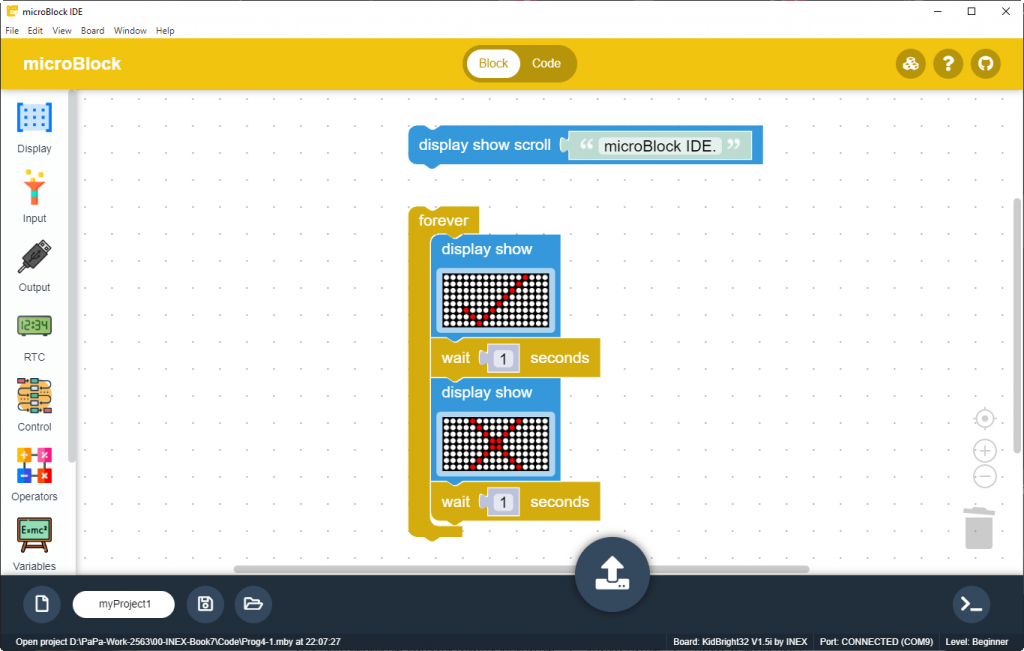Open the Output block category
This screenshot has height=651, width=1024.
[34, 266]
